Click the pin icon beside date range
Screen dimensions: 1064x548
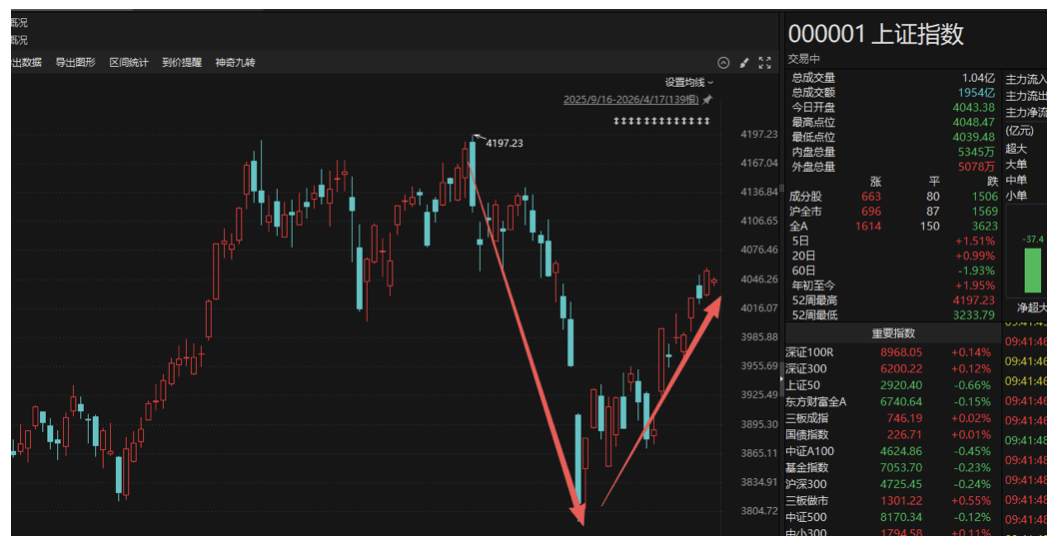pos(707,100)
